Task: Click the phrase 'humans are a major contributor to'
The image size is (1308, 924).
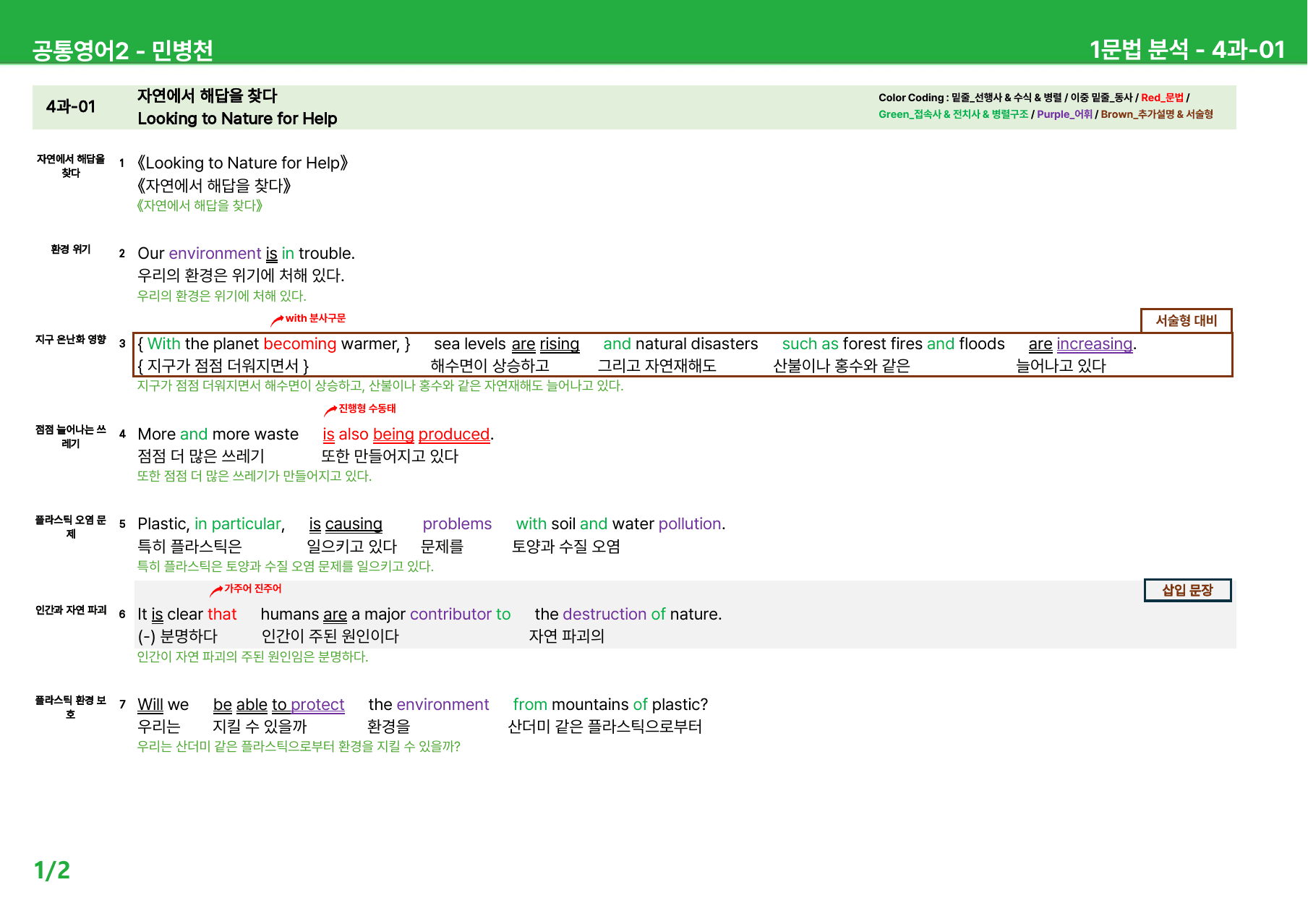Action: (x=385, y=615)
